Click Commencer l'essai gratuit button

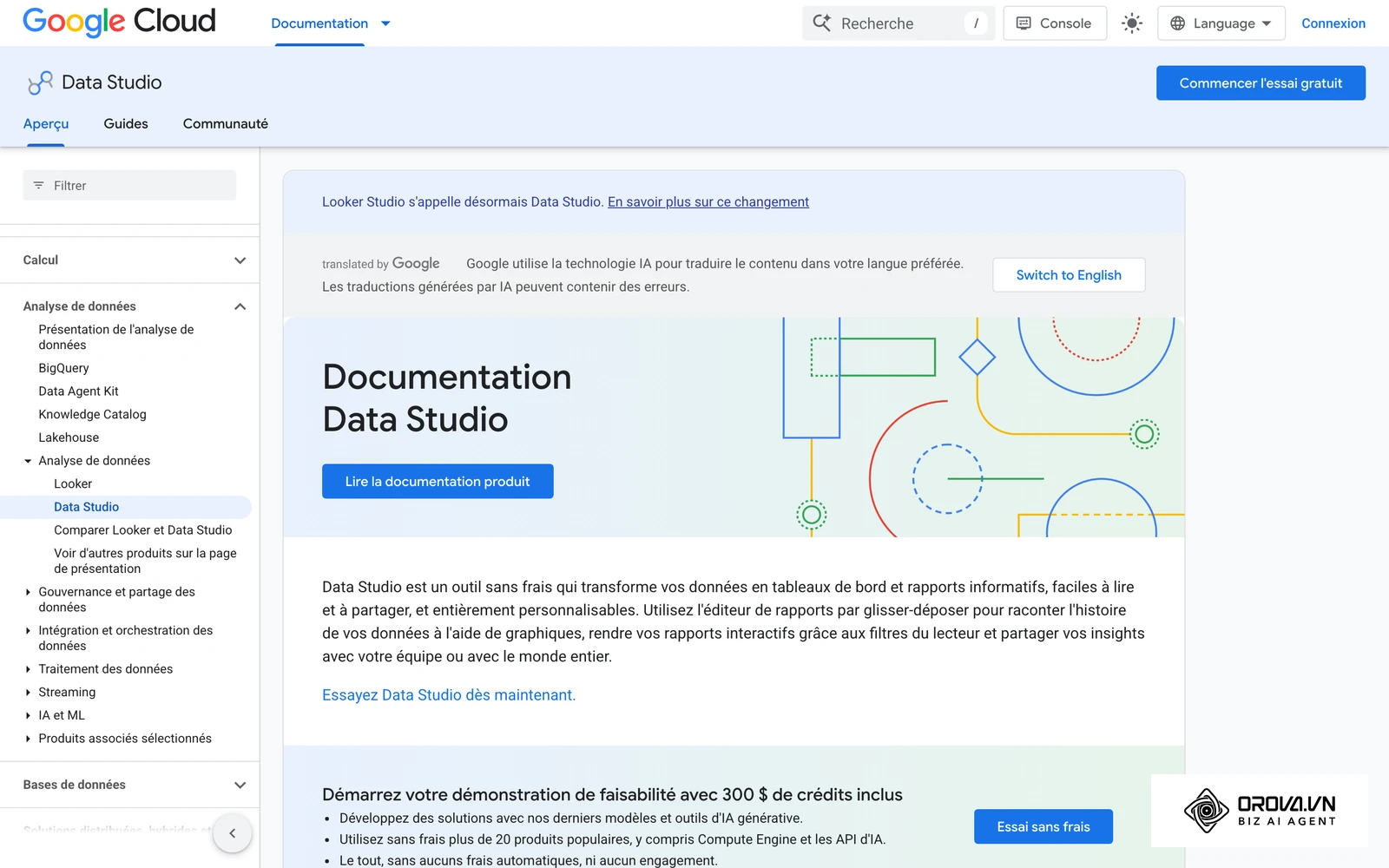point(1261,83)
